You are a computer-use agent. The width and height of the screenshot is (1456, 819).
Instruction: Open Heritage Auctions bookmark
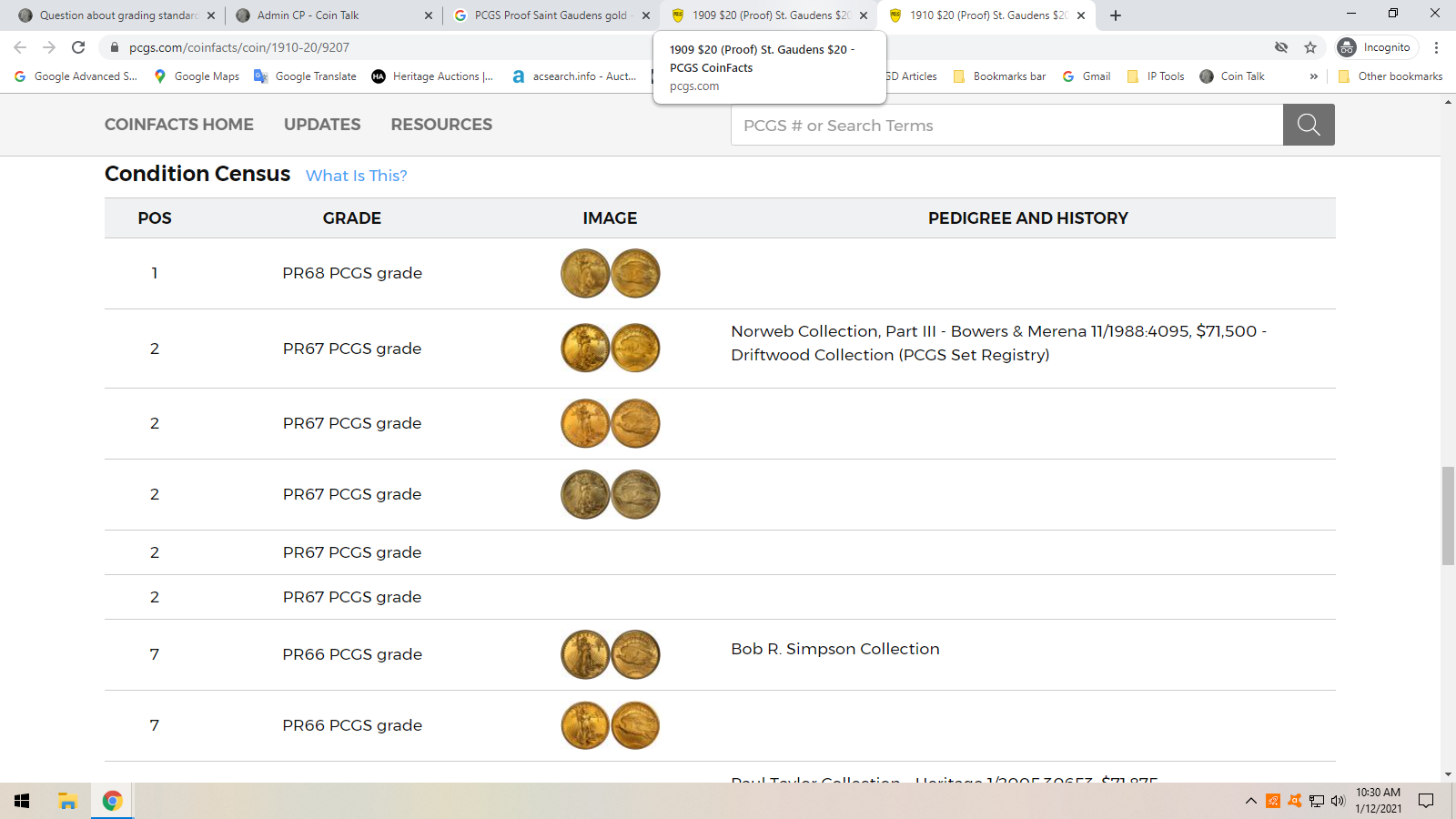click(432, 76)
